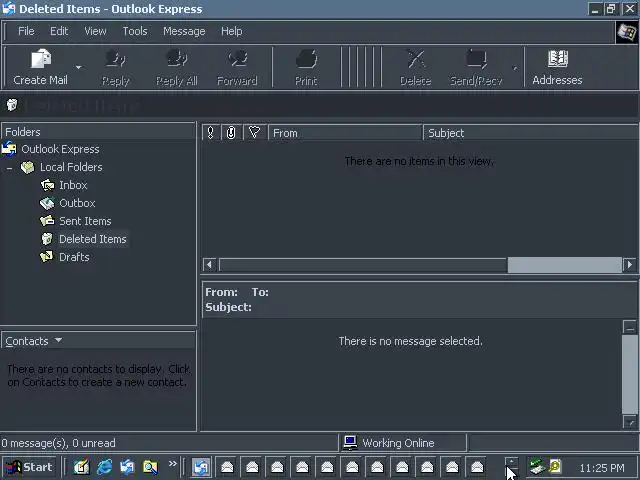Open the Windows Start menu
The width and height of the screenshot is (640, 480).
click(x=29, y=467)
